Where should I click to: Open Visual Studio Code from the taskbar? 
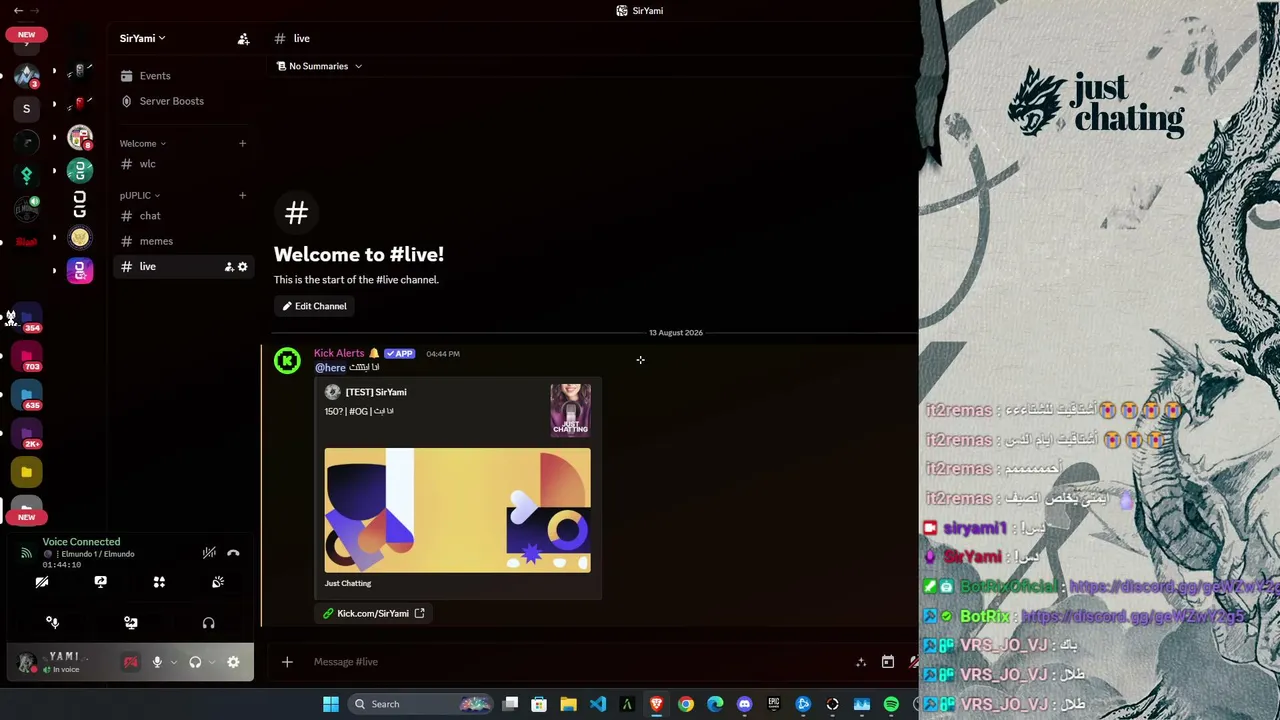click(598, 704)
